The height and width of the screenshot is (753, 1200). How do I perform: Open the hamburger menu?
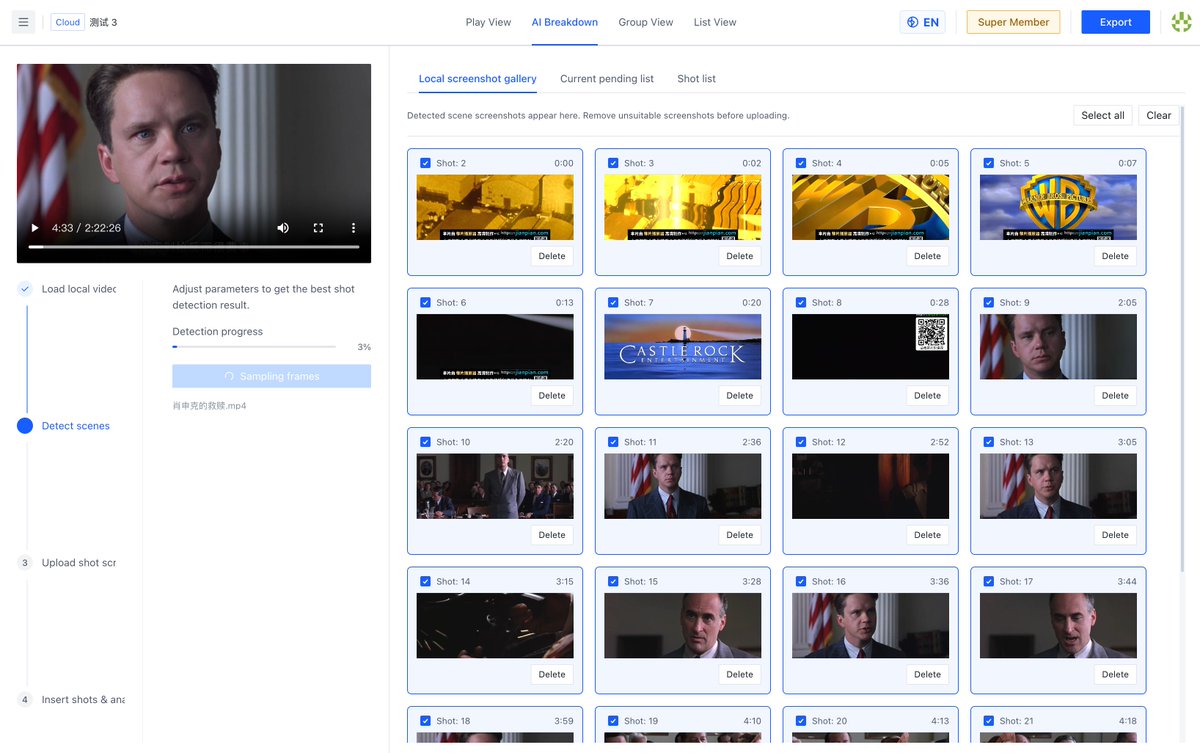click(24, 22)
